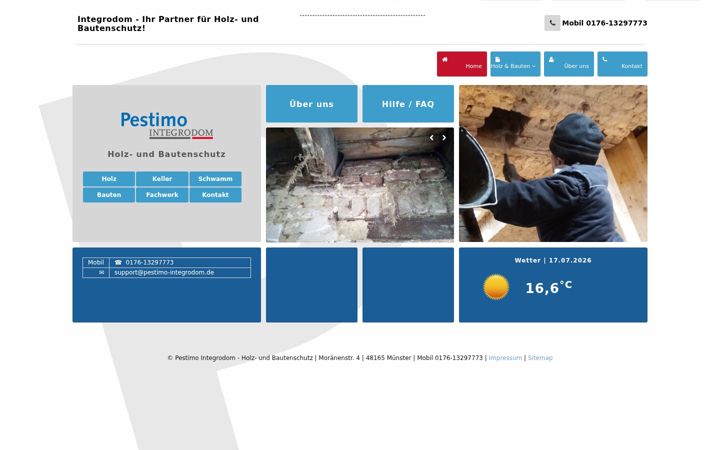Click the sun weather icon
Viewport: 720px width, 450px height.
(496, 287)
